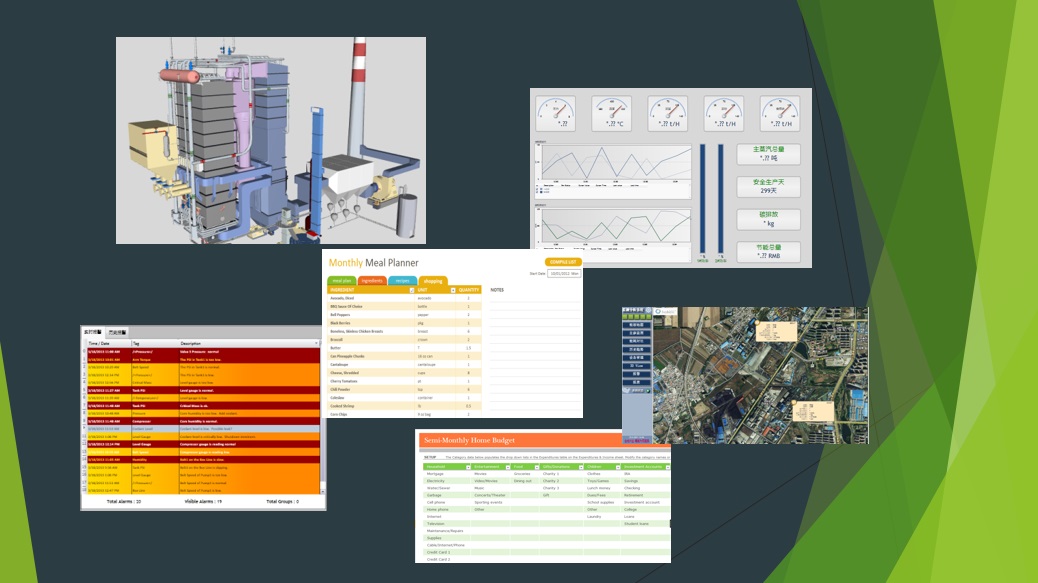
Task: Expand the Household column dropdown in budget
Action: pos(467,466)
